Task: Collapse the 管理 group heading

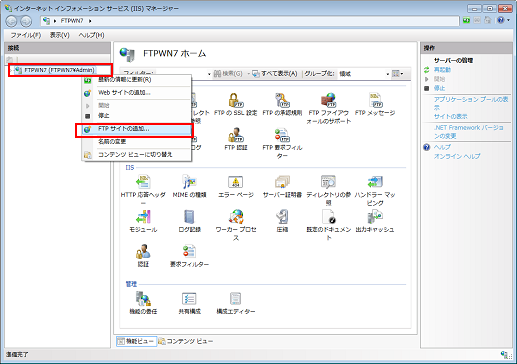Action: 131,284
